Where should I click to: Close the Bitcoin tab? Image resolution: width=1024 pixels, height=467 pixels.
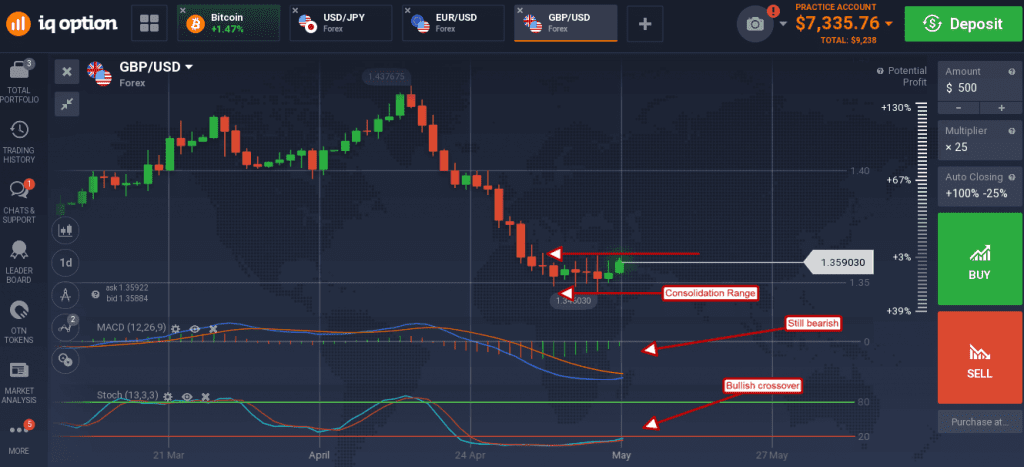tap(183, 11)
